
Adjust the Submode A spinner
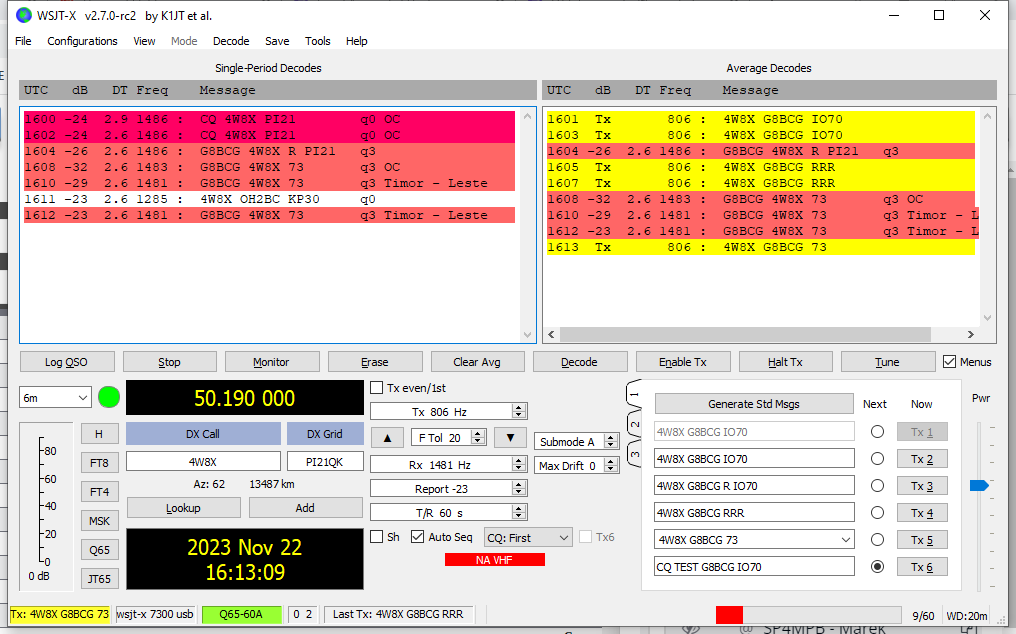click(610, 441)
